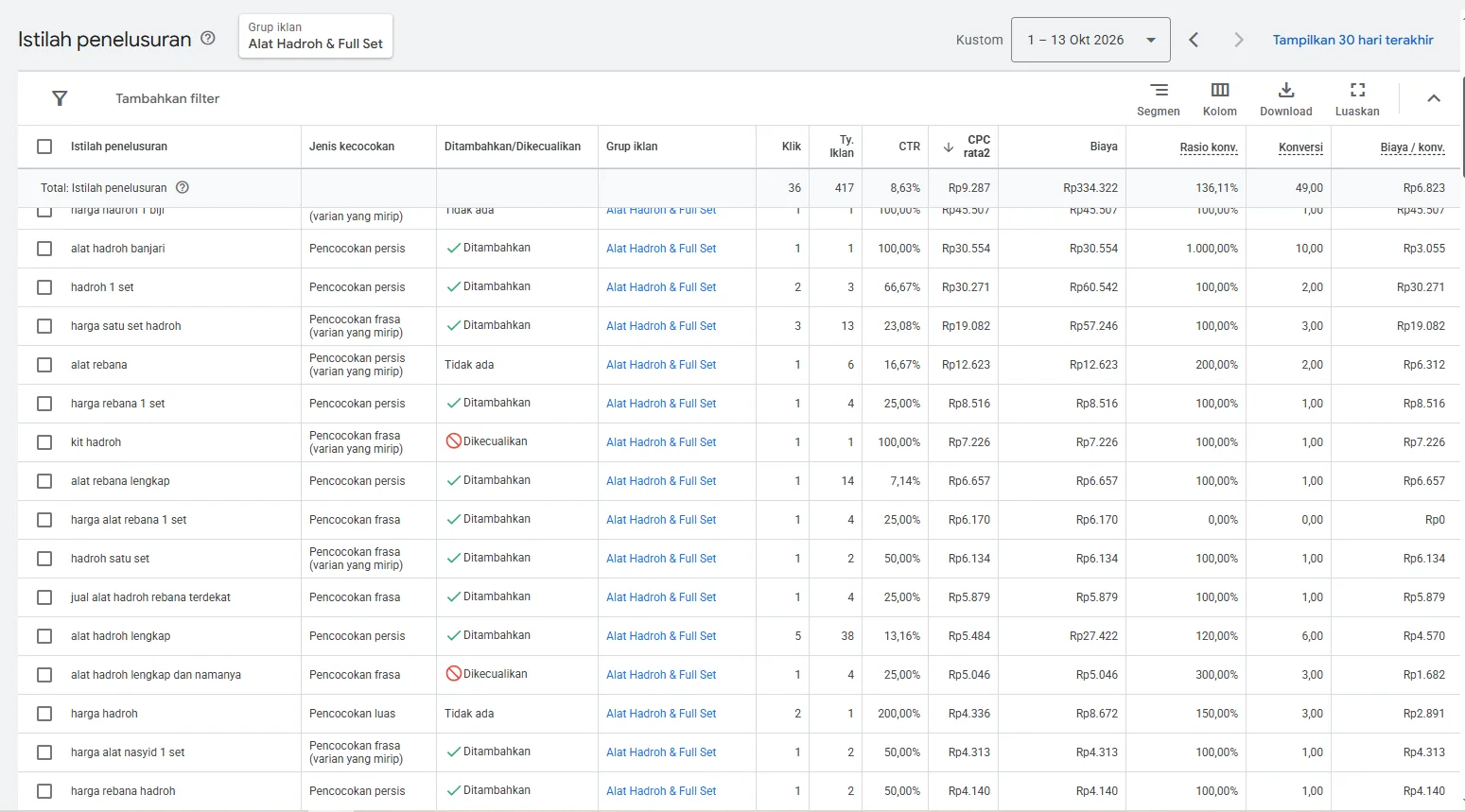Viewport: 1465px width, 812px height.
Task: Click Ditambahkan checkmark for alat hadroh banjari
Action: (454, 248)
